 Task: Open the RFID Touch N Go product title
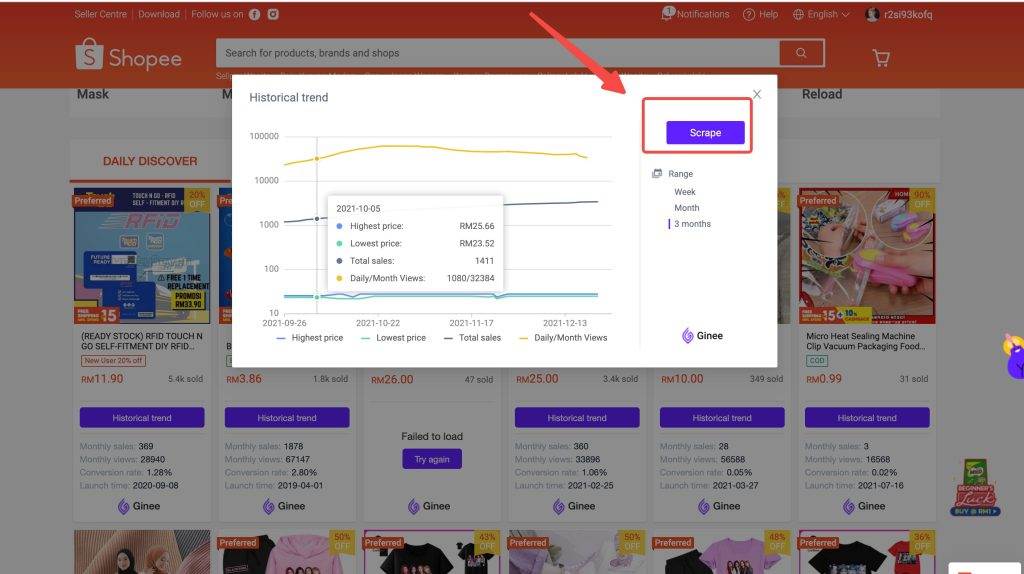click(x=142, y=341)
